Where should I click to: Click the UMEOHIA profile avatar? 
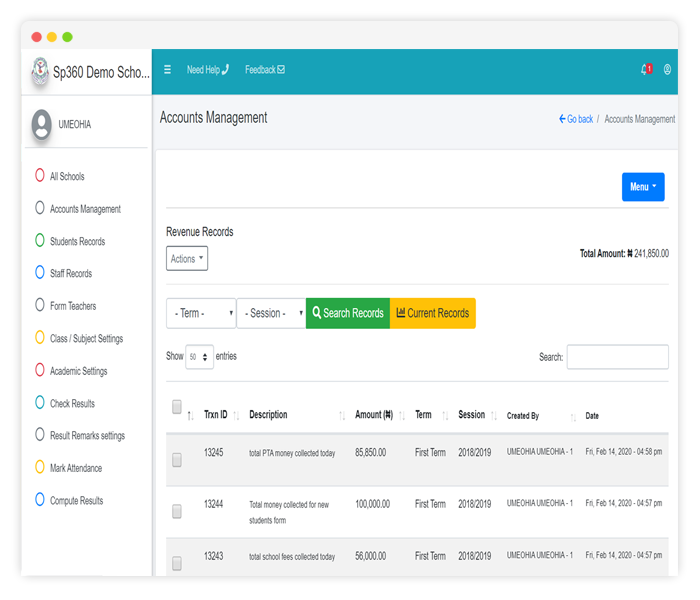pos(41,124)
